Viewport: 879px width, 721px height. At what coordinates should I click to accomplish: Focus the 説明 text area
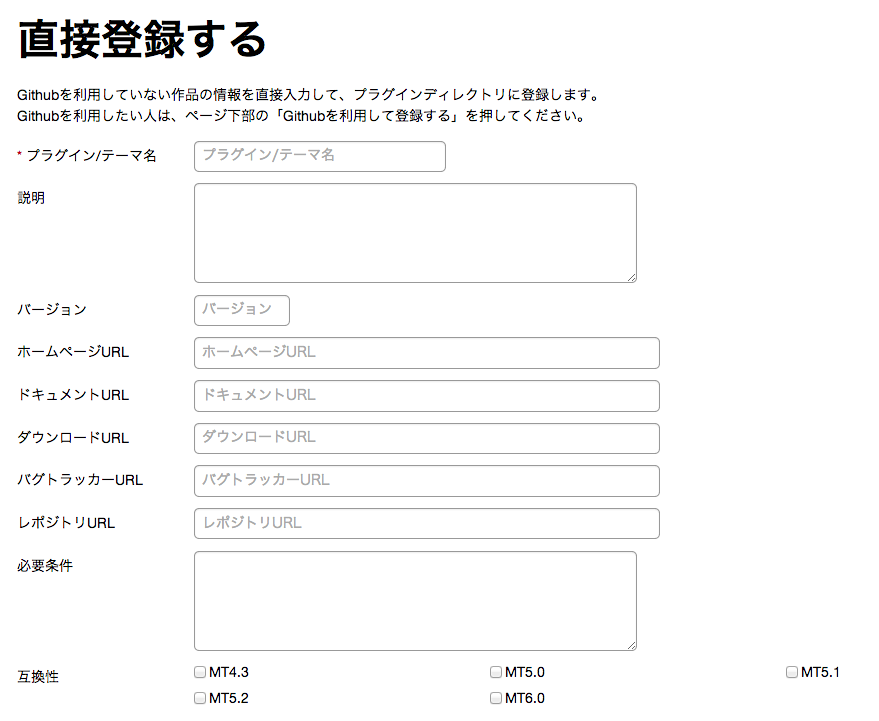click(415, 233)
